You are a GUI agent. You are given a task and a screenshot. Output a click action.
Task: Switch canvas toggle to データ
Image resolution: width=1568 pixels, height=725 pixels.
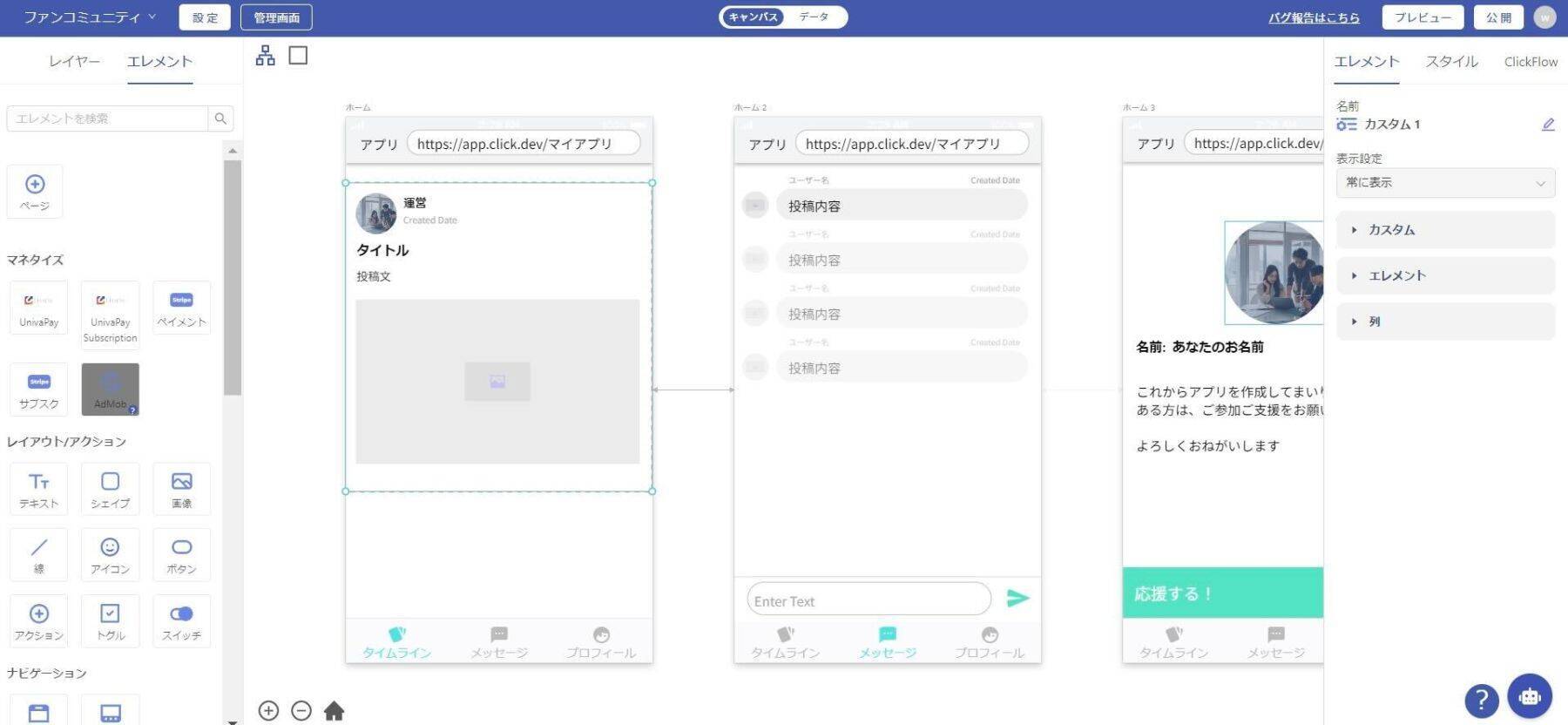[x=814, y=17]
